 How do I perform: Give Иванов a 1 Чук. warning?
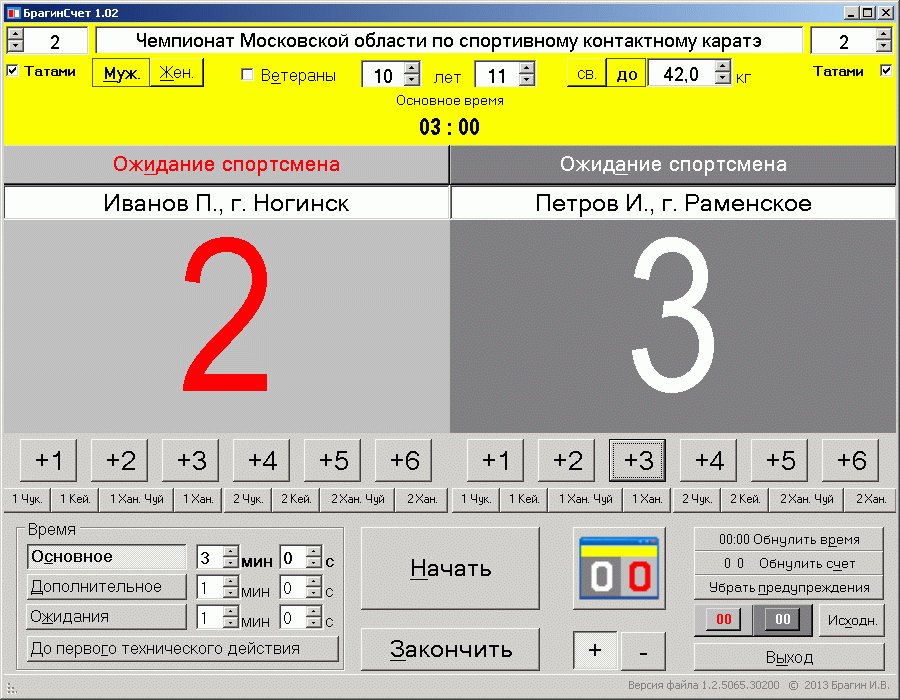pos(27,499)
